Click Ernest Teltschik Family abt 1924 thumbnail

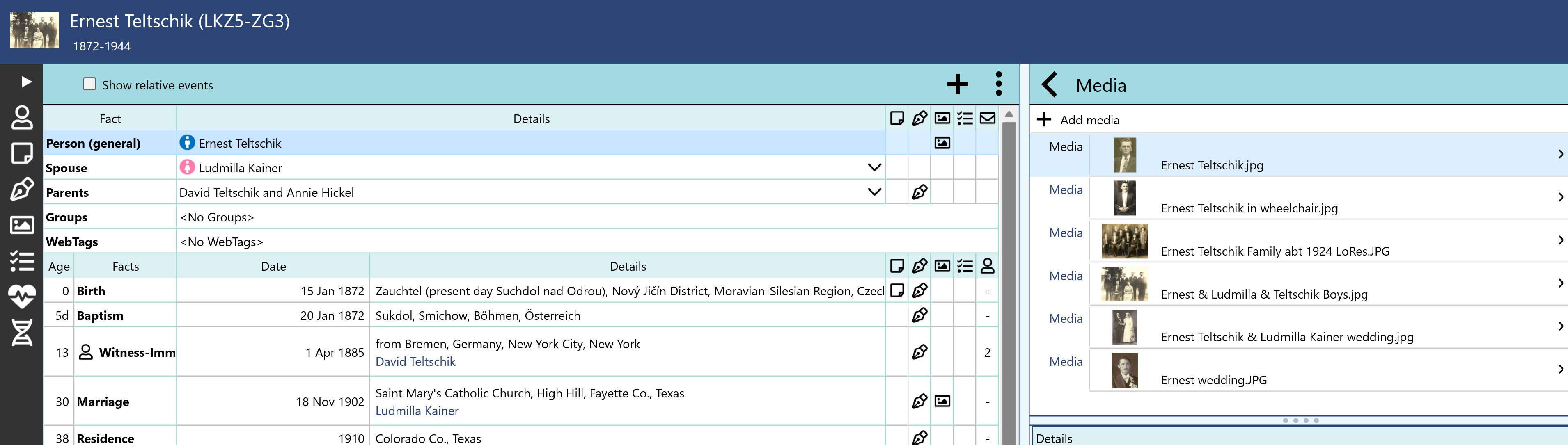[x=1124, y=241]
